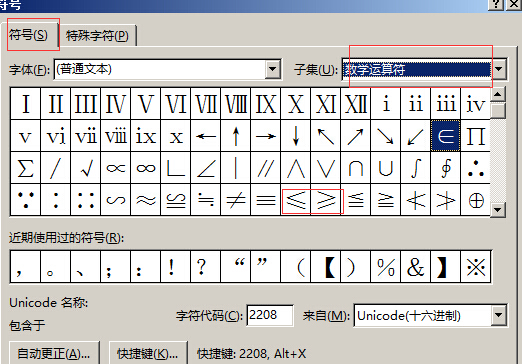Select the therefore ∴ symbol
522x364 pixels.
click(476, 168)
